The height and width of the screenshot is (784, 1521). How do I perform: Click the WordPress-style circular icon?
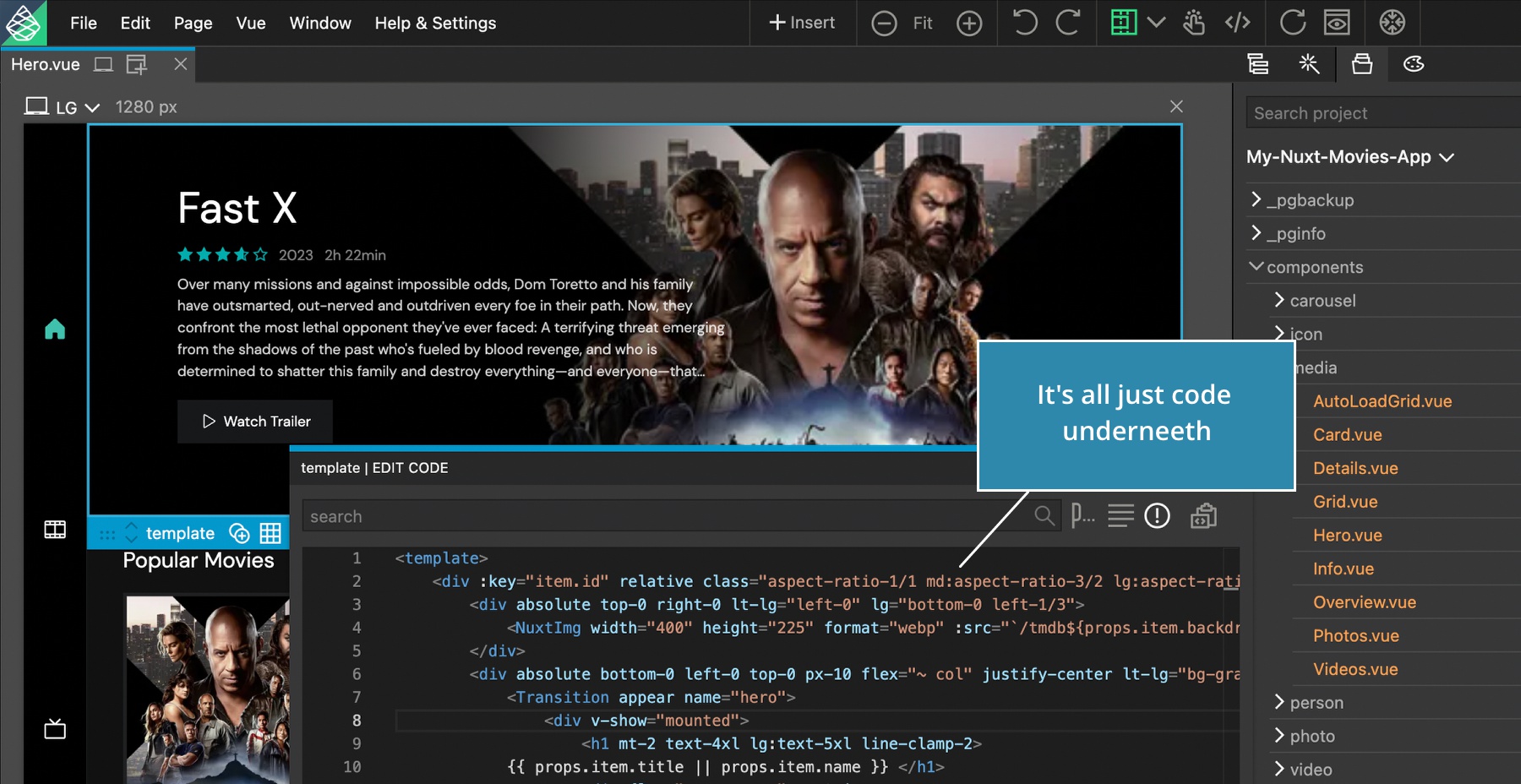pos(1393,23)
